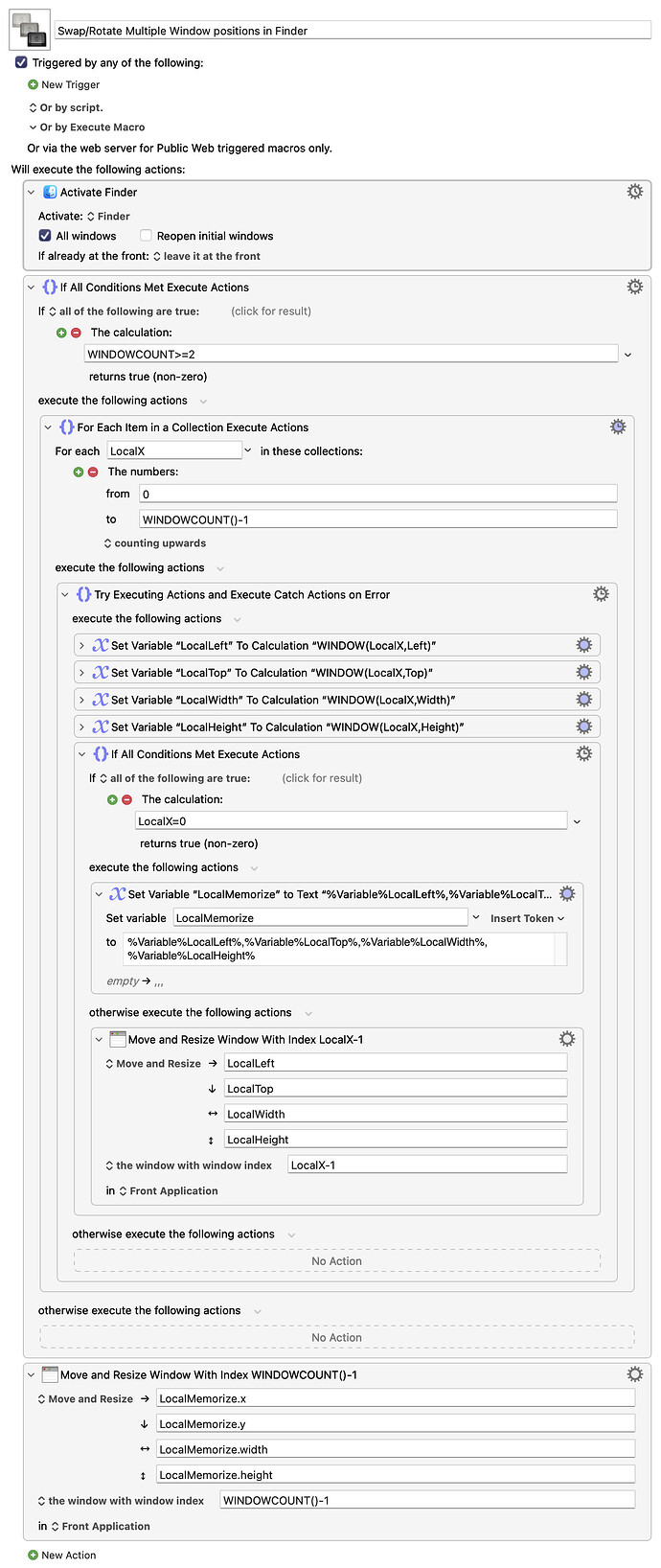Screen dimensions: 661x1568
Task: Open the gear menu on Activate Finder action
Action: [635, 191]
